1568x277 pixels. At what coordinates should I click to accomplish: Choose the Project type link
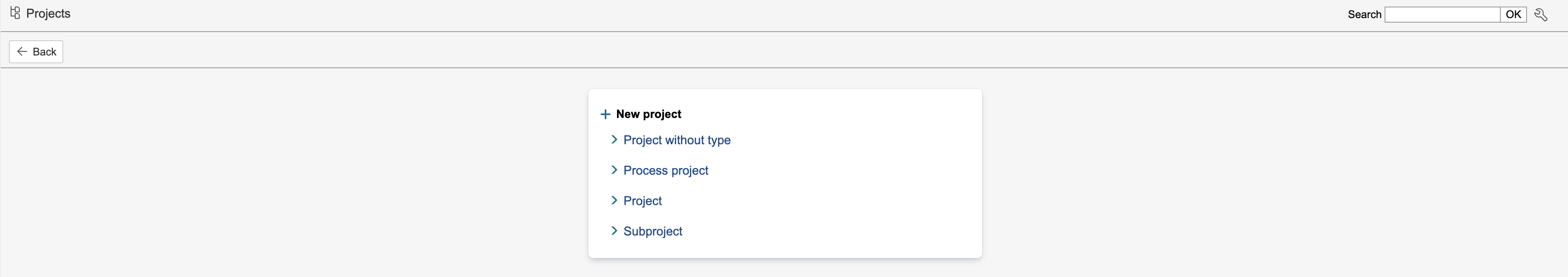click(642, 201)
